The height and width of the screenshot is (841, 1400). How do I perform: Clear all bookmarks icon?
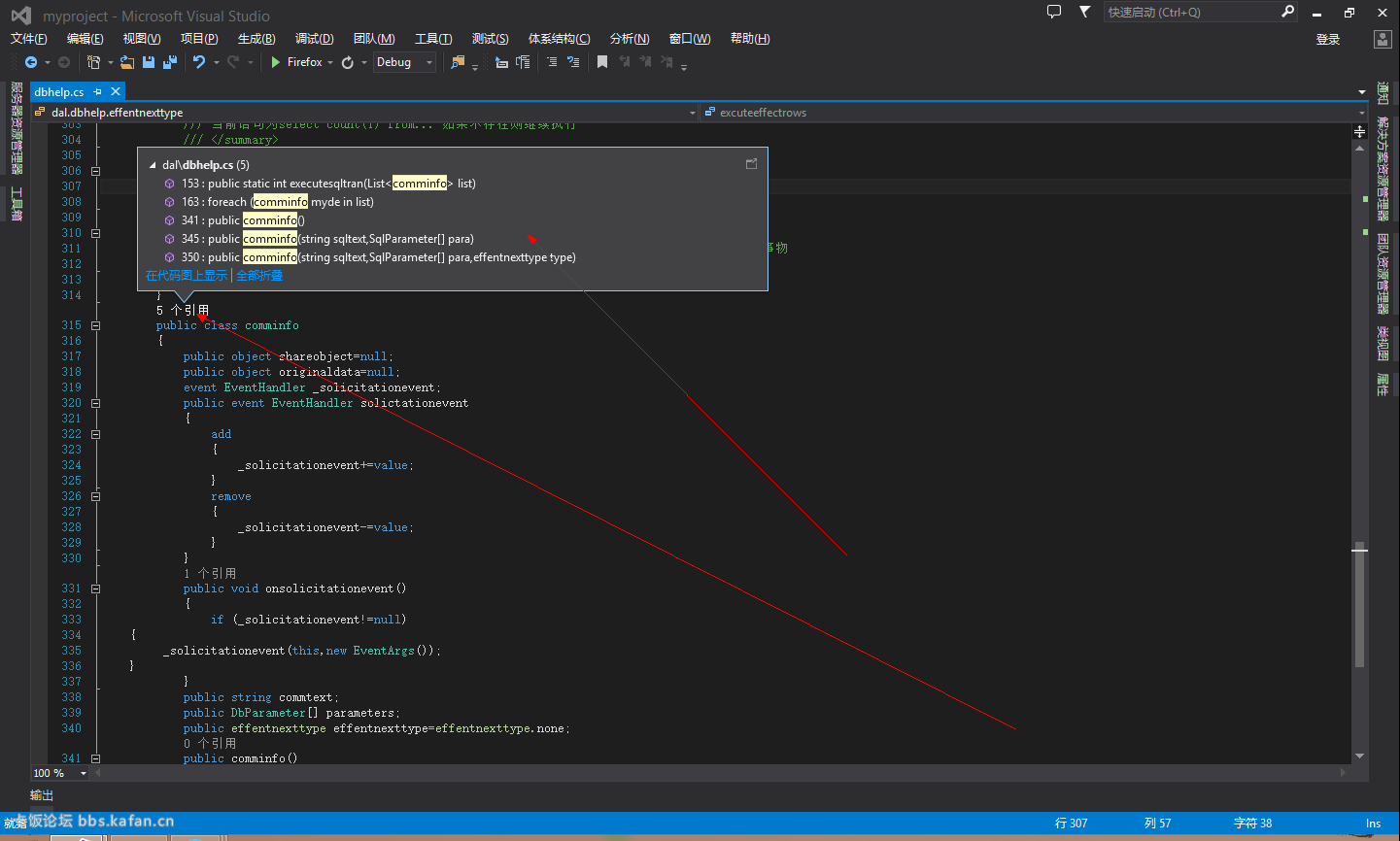[666, 62]
